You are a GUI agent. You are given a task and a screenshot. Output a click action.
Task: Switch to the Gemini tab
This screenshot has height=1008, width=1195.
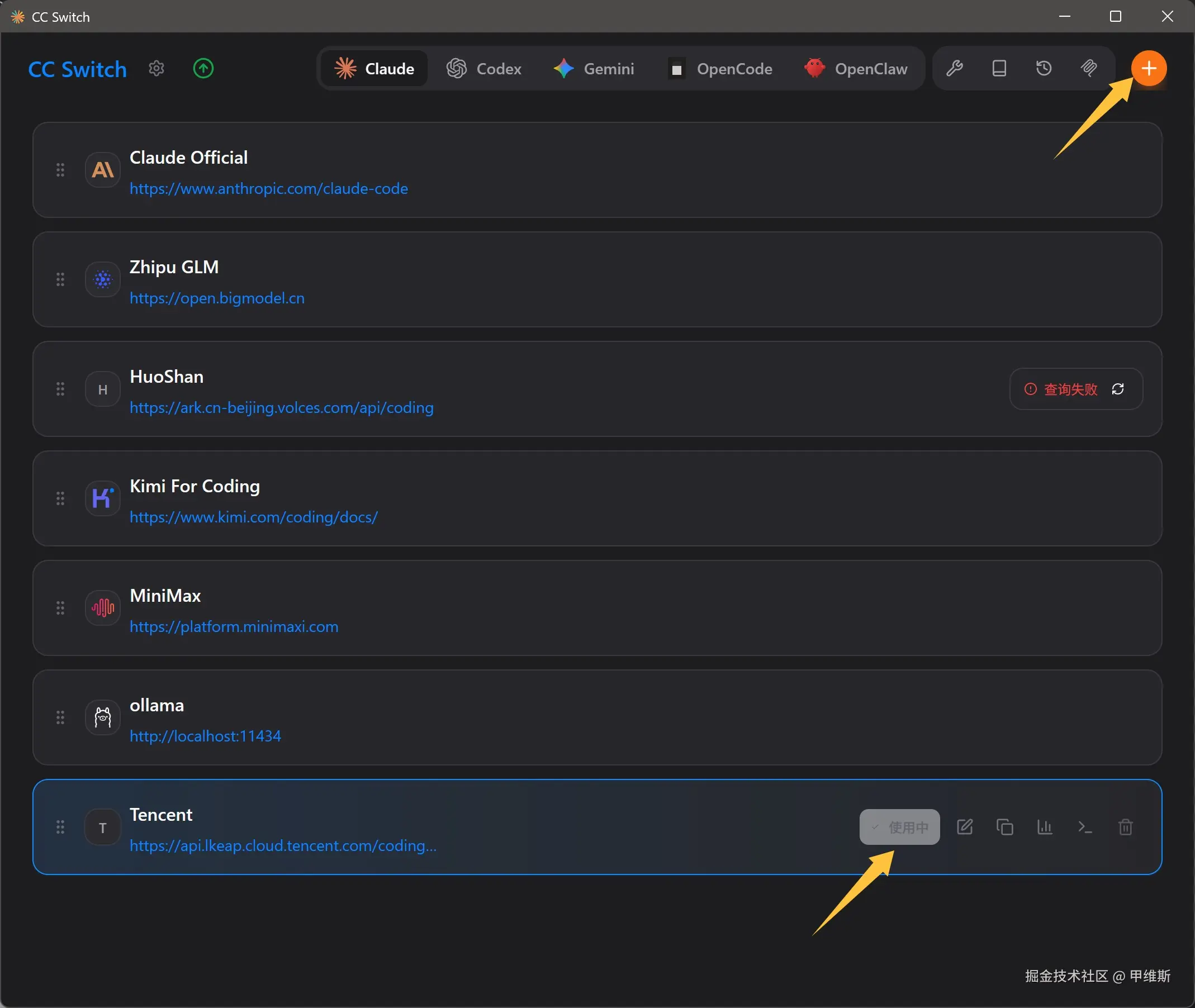click(594, 69)
